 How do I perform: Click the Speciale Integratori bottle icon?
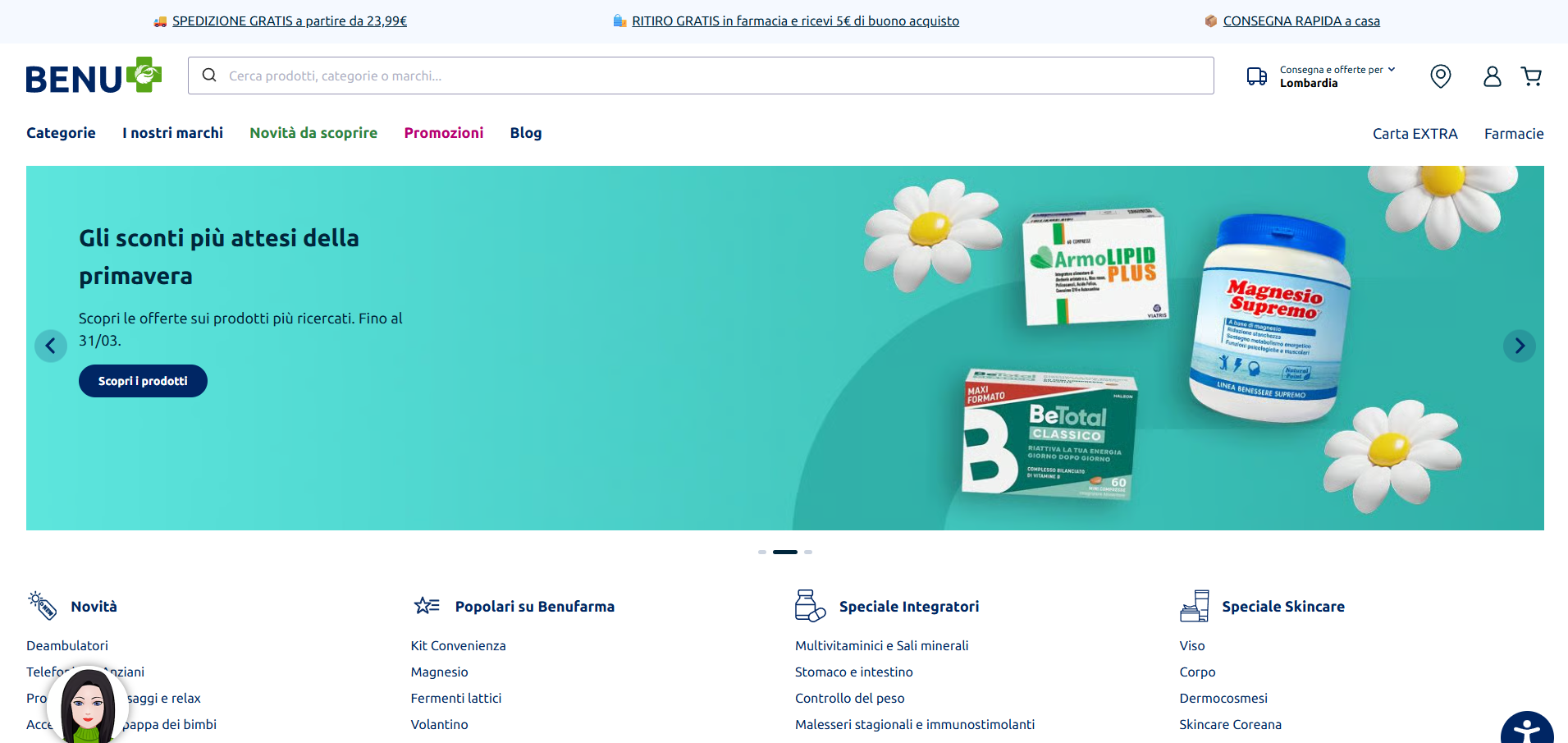(x=809, y=606)
